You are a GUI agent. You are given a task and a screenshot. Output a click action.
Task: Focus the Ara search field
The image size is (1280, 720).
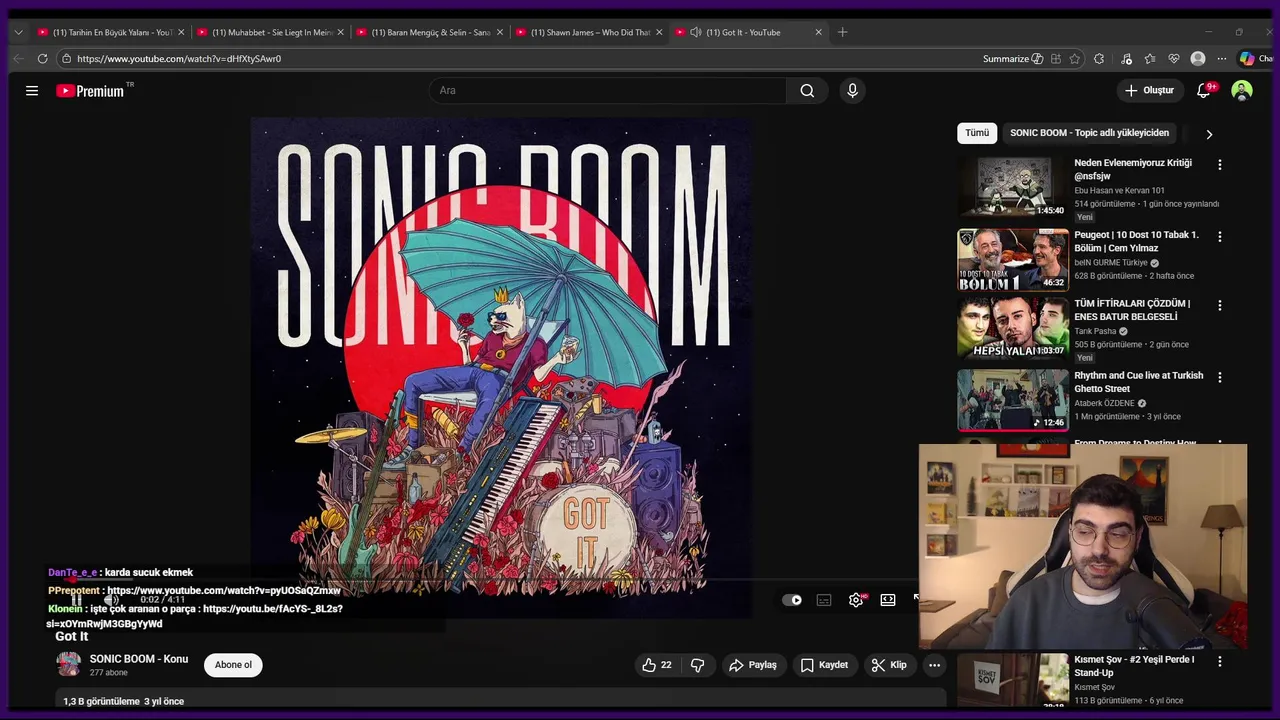[608, 91]
